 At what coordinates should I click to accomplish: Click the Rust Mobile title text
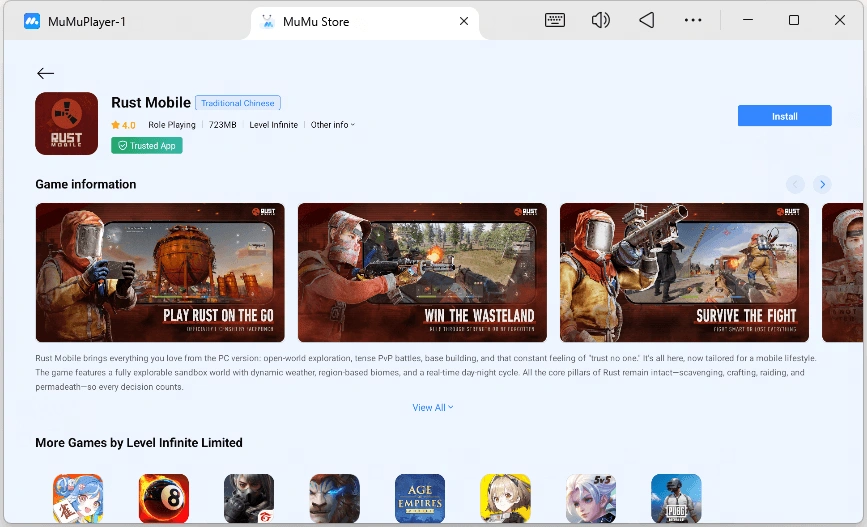(x=151, y=103)
